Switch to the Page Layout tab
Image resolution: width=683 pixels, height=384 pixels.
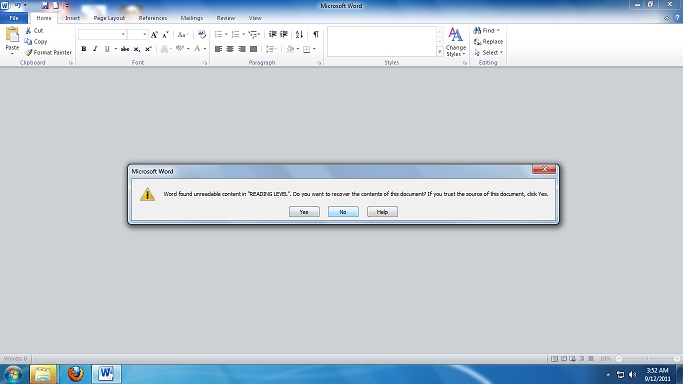click(x=109, y=18)
